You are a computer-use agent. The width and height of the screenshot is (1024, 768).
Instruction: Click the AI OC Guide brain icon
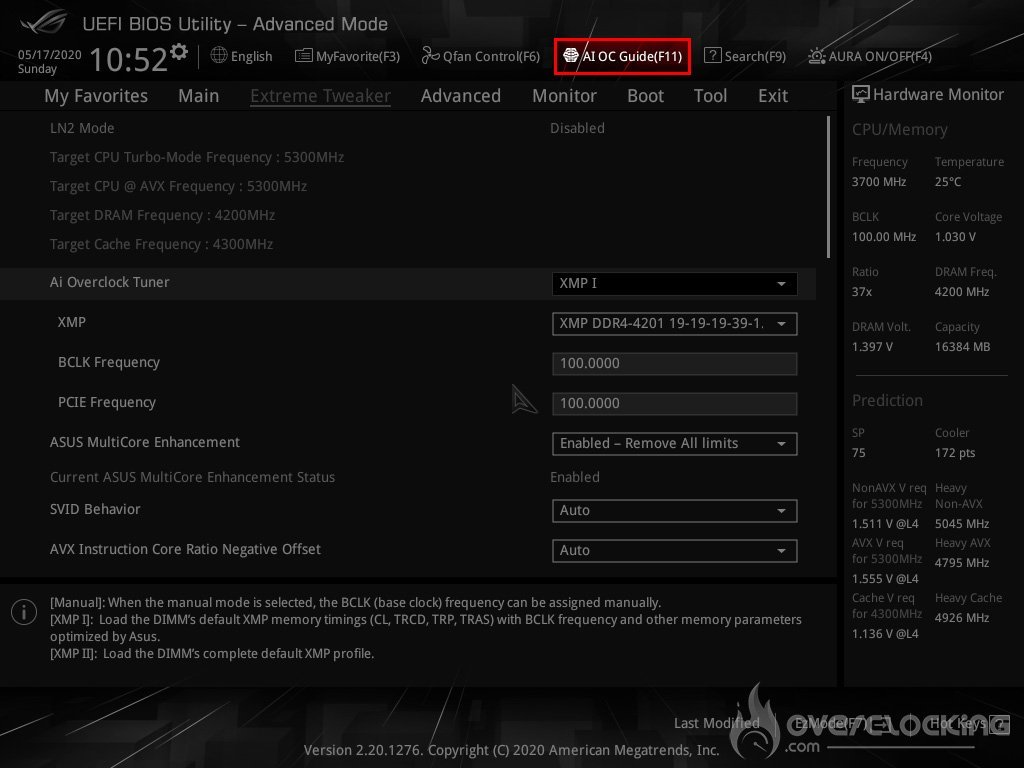pos(571,56)
